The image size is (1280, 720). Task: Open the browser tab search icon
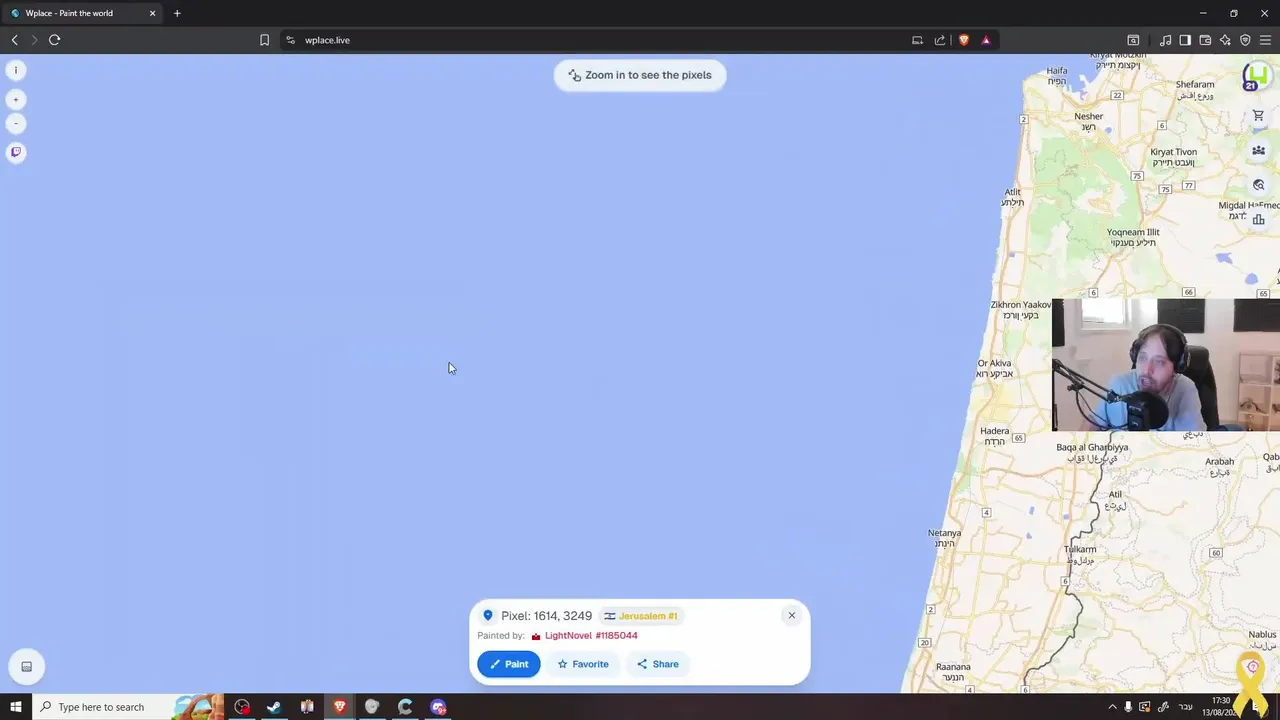click(1133, 40)
